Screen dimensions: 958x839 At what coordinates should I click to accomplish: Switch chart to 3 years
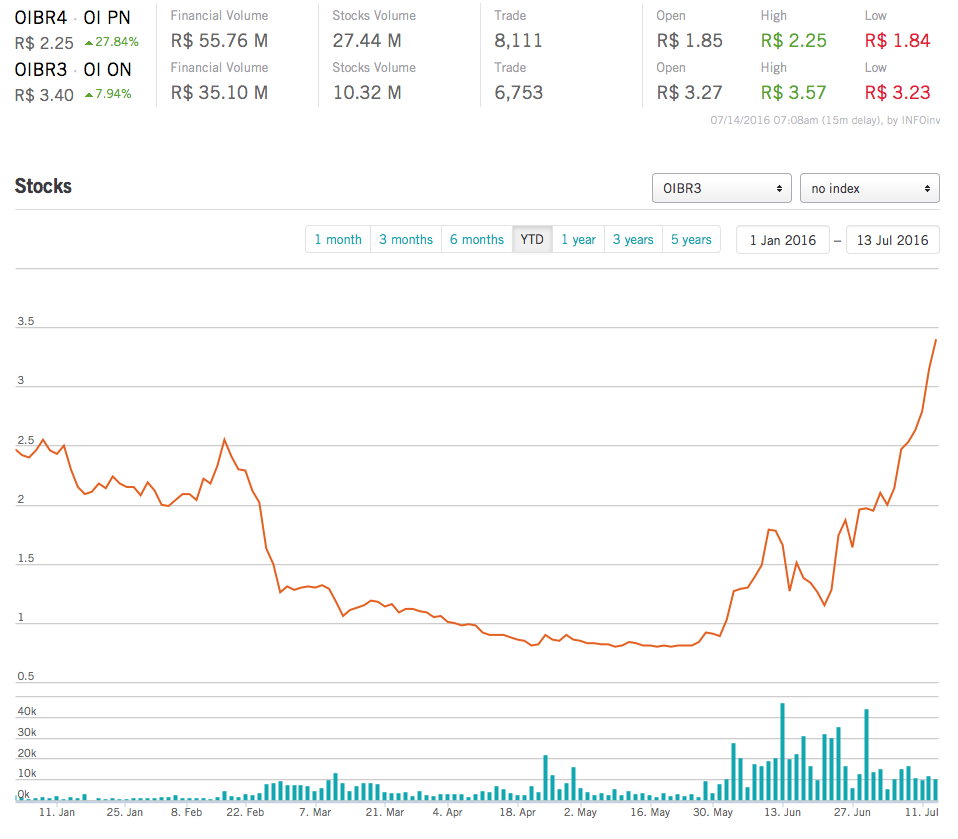point(633,240)
